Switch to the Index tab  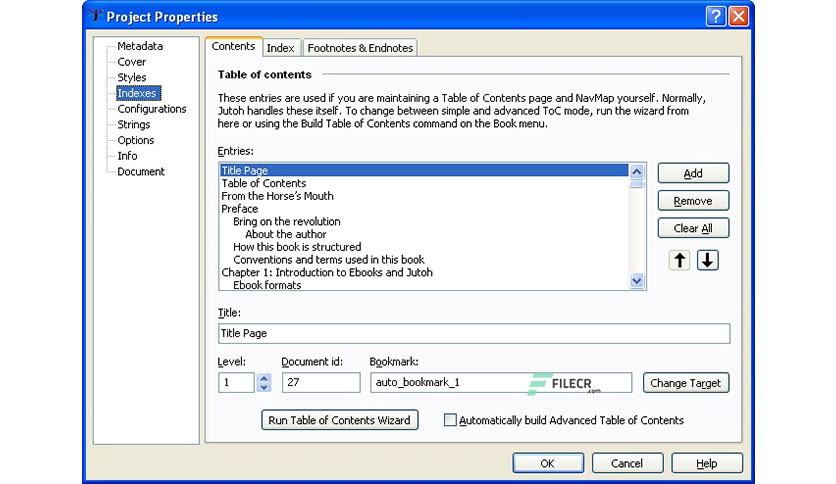280,48
